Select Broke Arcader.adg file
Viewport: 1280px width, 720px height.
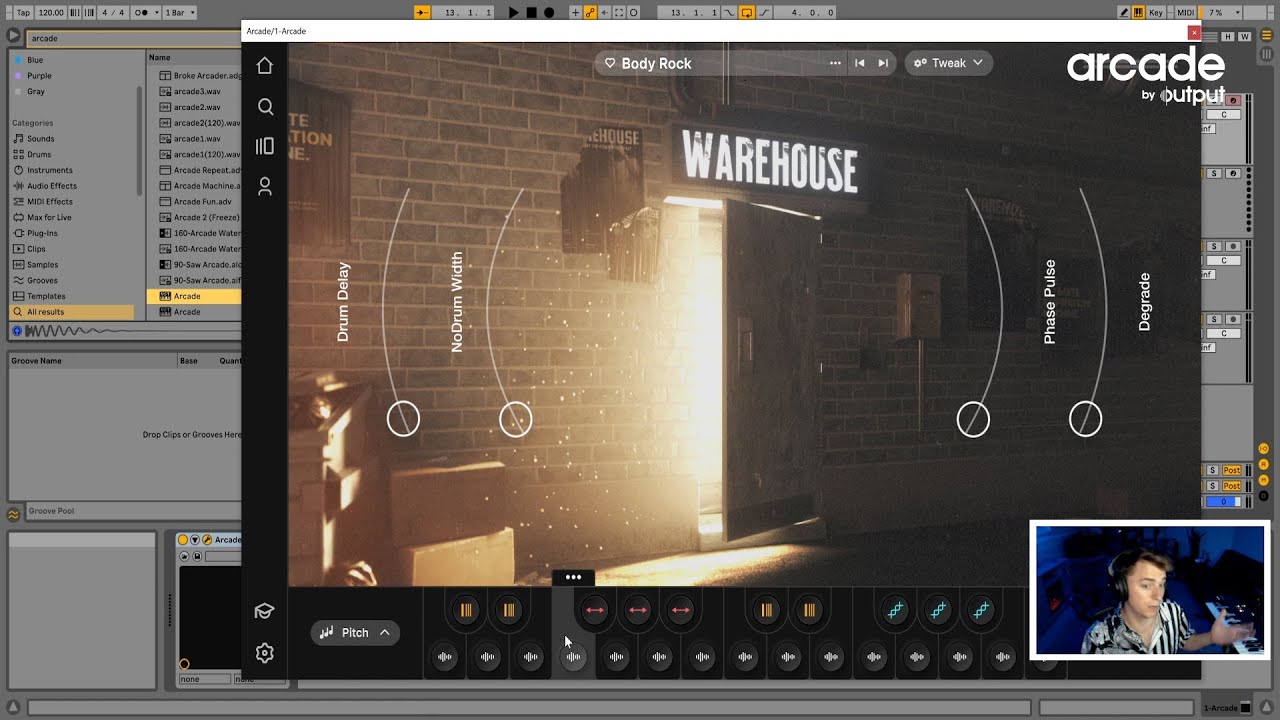[200, 76]
